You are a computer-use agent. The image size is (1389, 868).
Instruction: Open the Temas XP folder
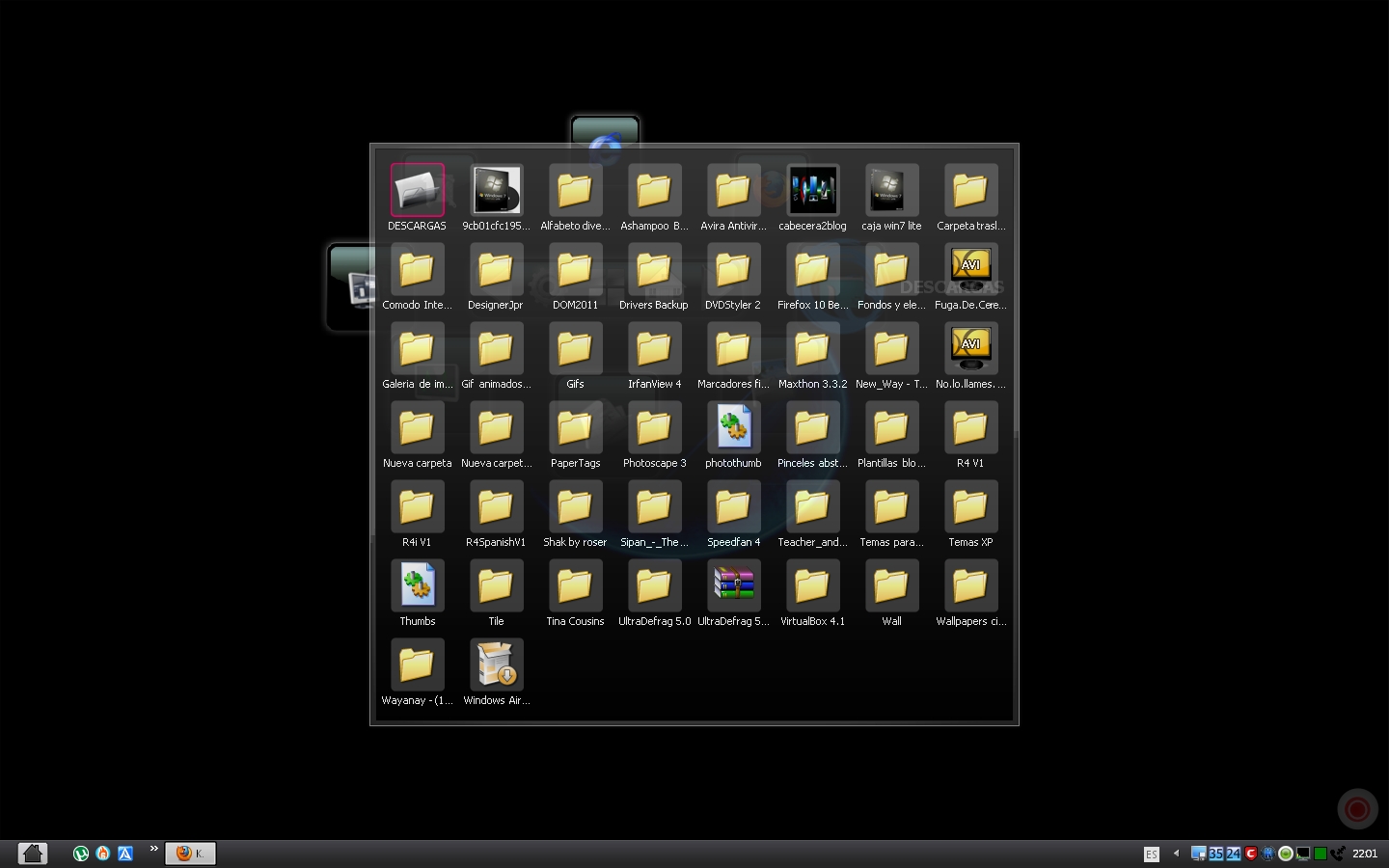click(970, 506)
